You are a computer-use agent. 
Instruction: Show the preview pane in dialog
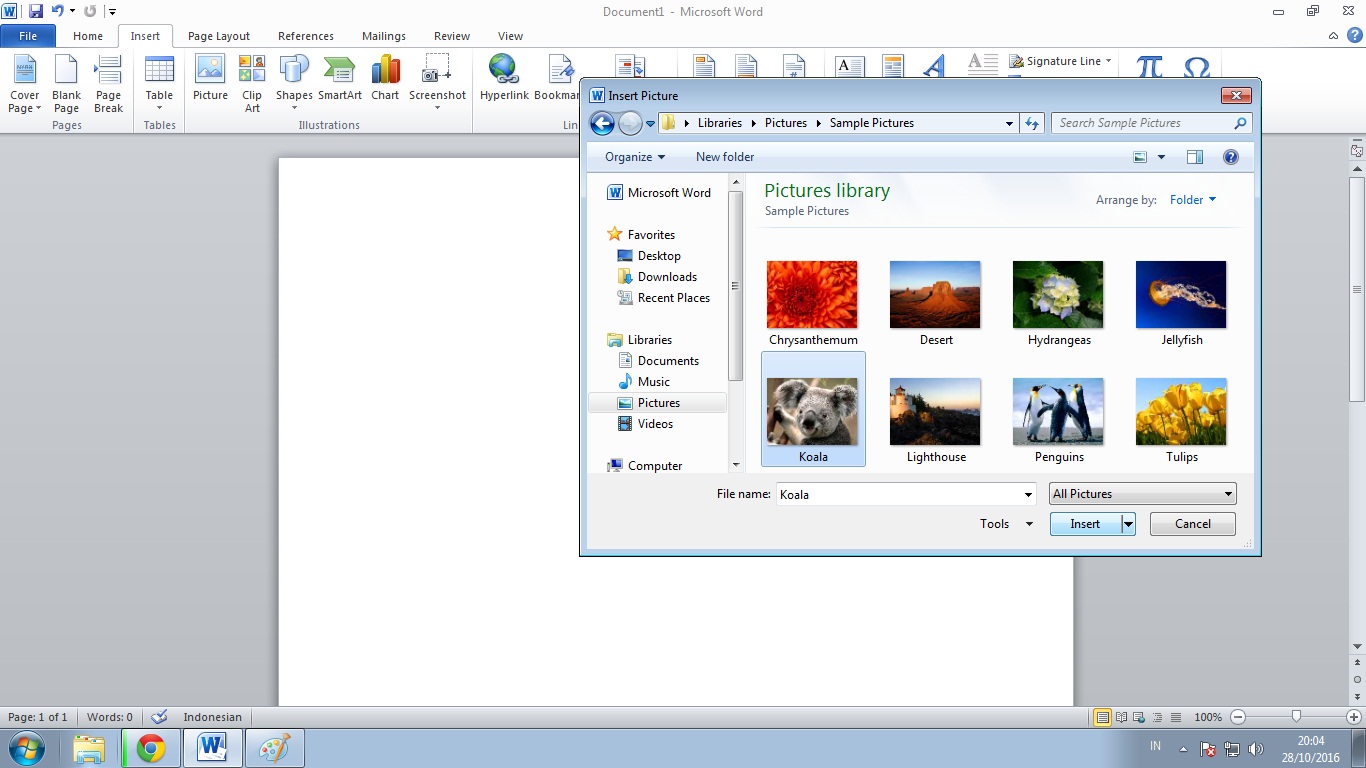[x=1195, y=157]
